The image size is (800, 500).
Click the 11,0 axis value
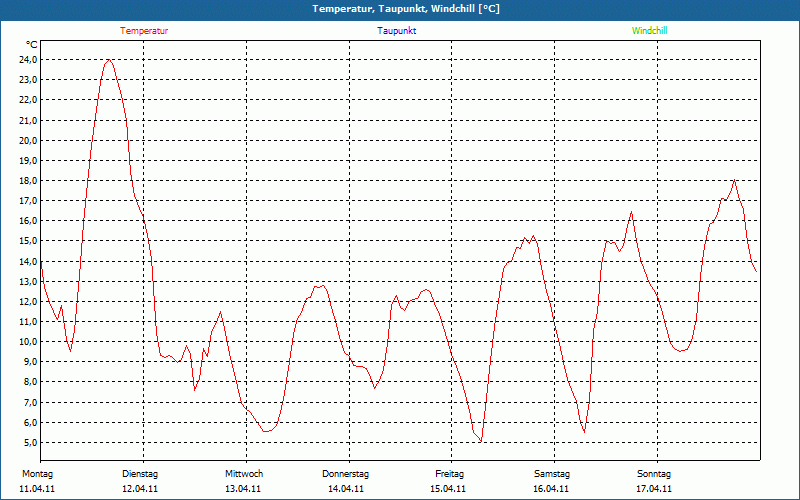tap(28, 321)
